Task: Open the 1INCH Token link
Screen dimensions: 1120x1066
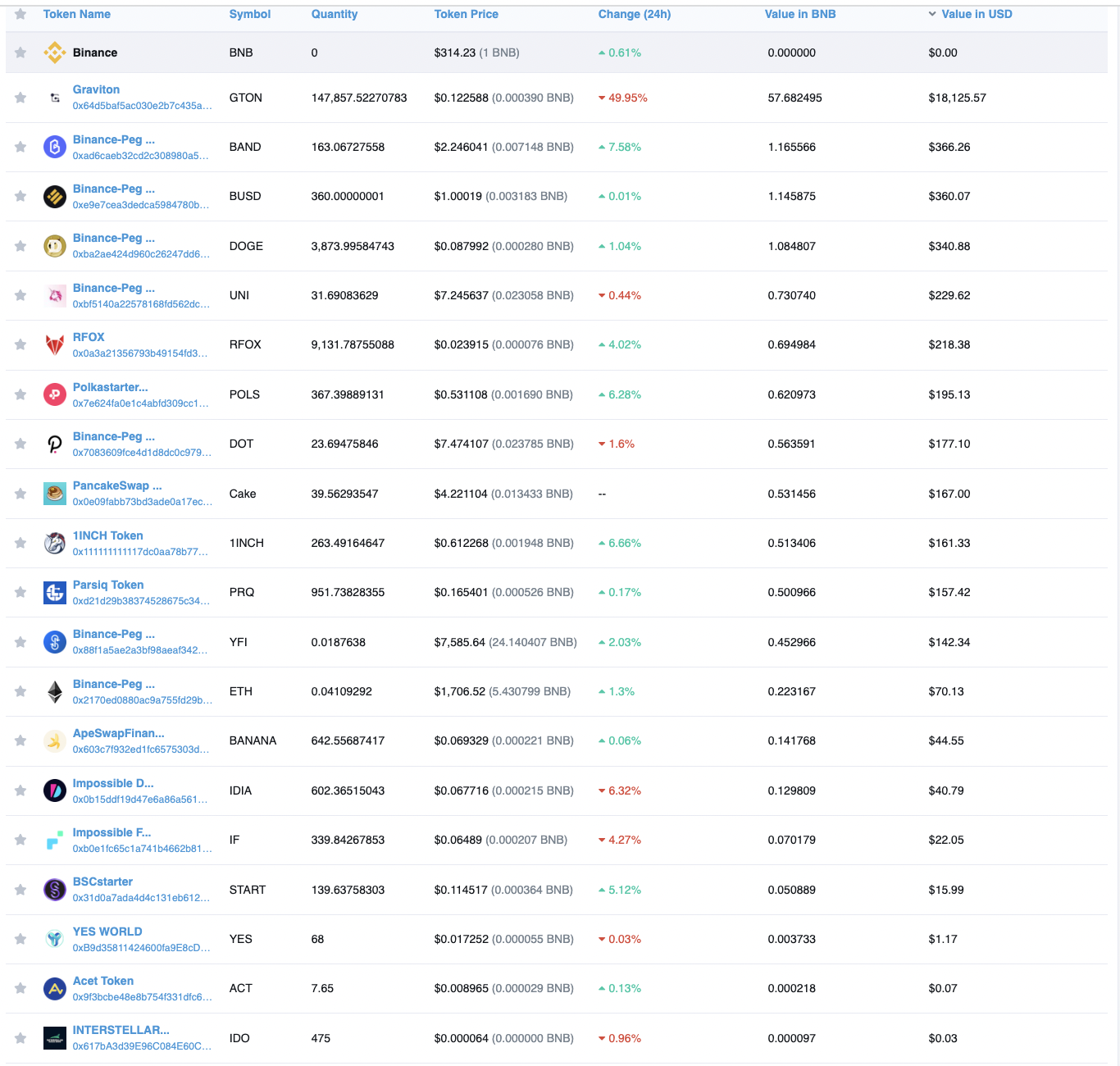Action: click(x=108, y=535)
